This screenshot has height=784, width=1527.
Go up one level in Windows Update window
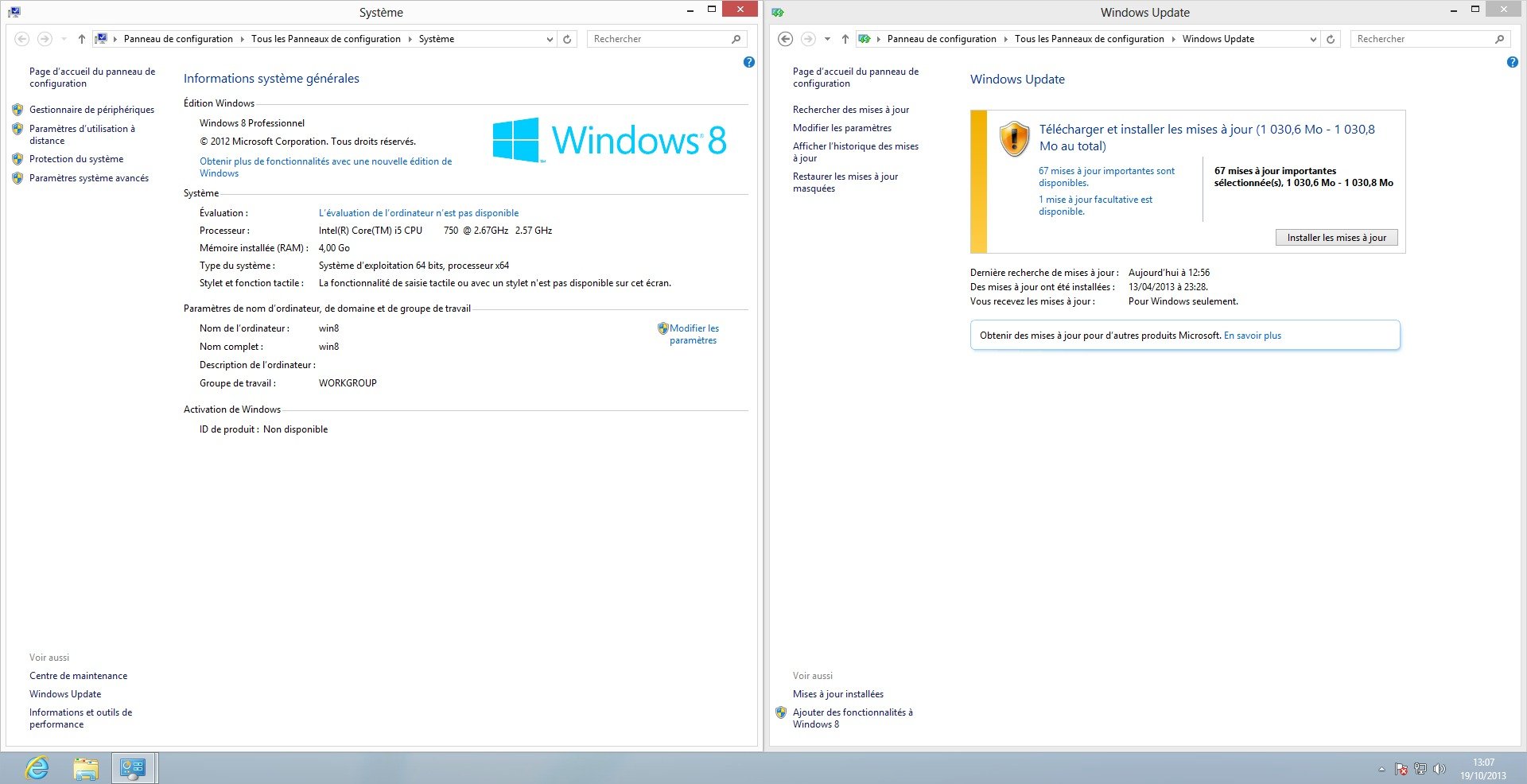coord(845,39)
